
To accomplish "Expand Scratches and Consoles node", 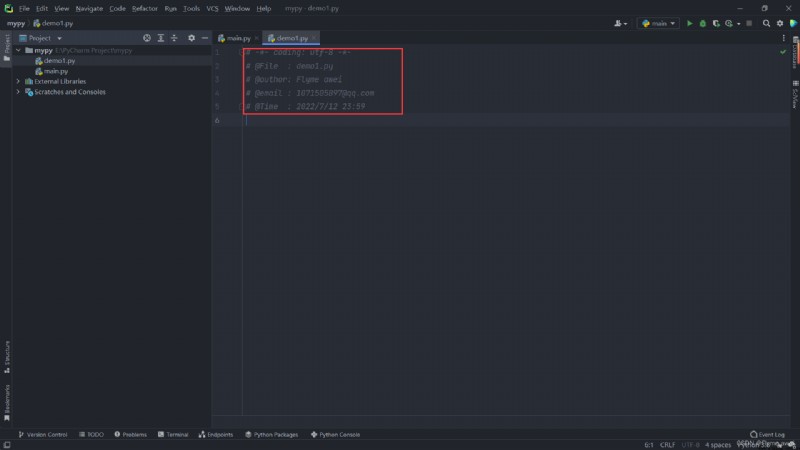I will (18, 92).
